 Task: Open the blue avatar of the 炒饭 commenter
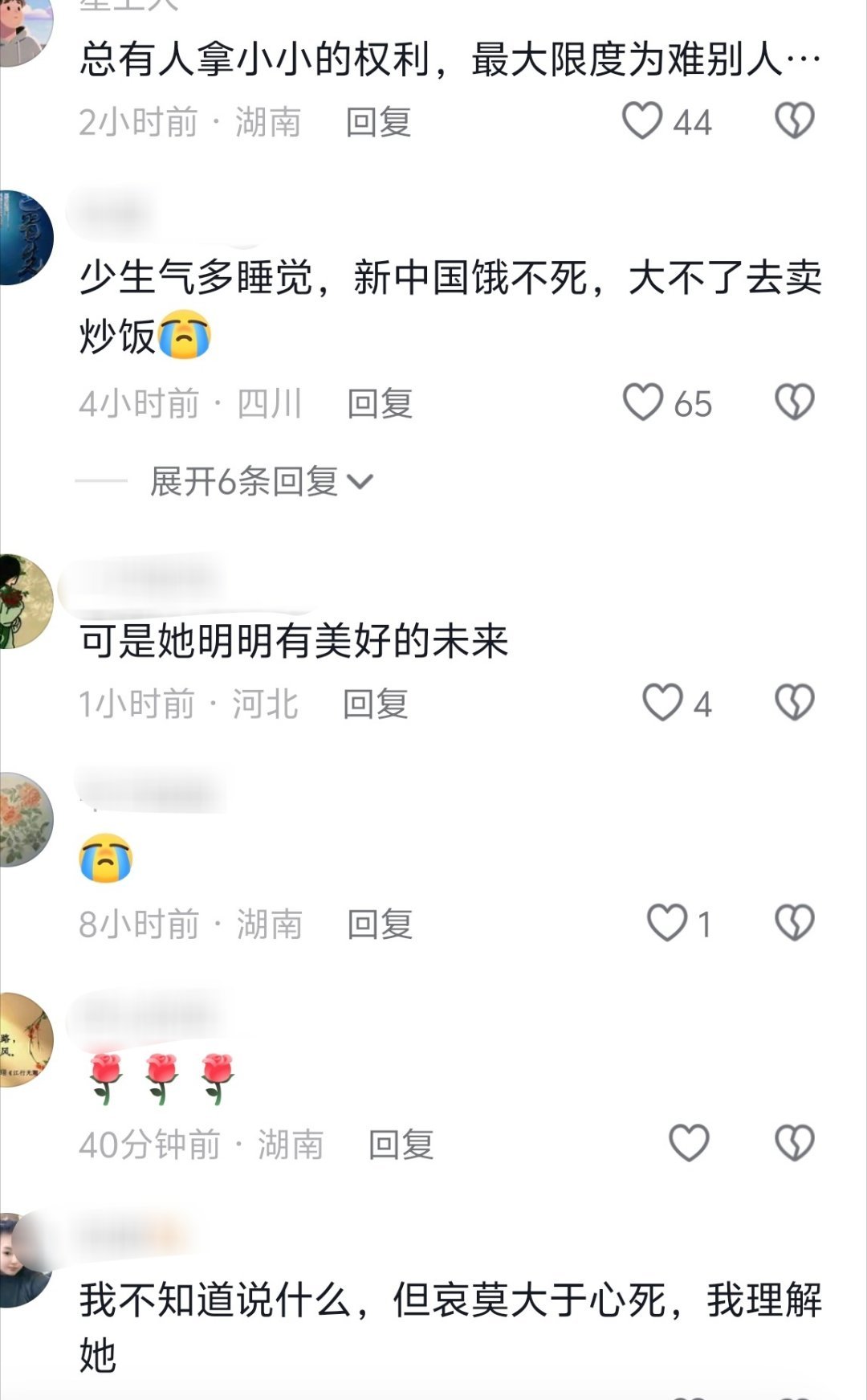point(25,238)
